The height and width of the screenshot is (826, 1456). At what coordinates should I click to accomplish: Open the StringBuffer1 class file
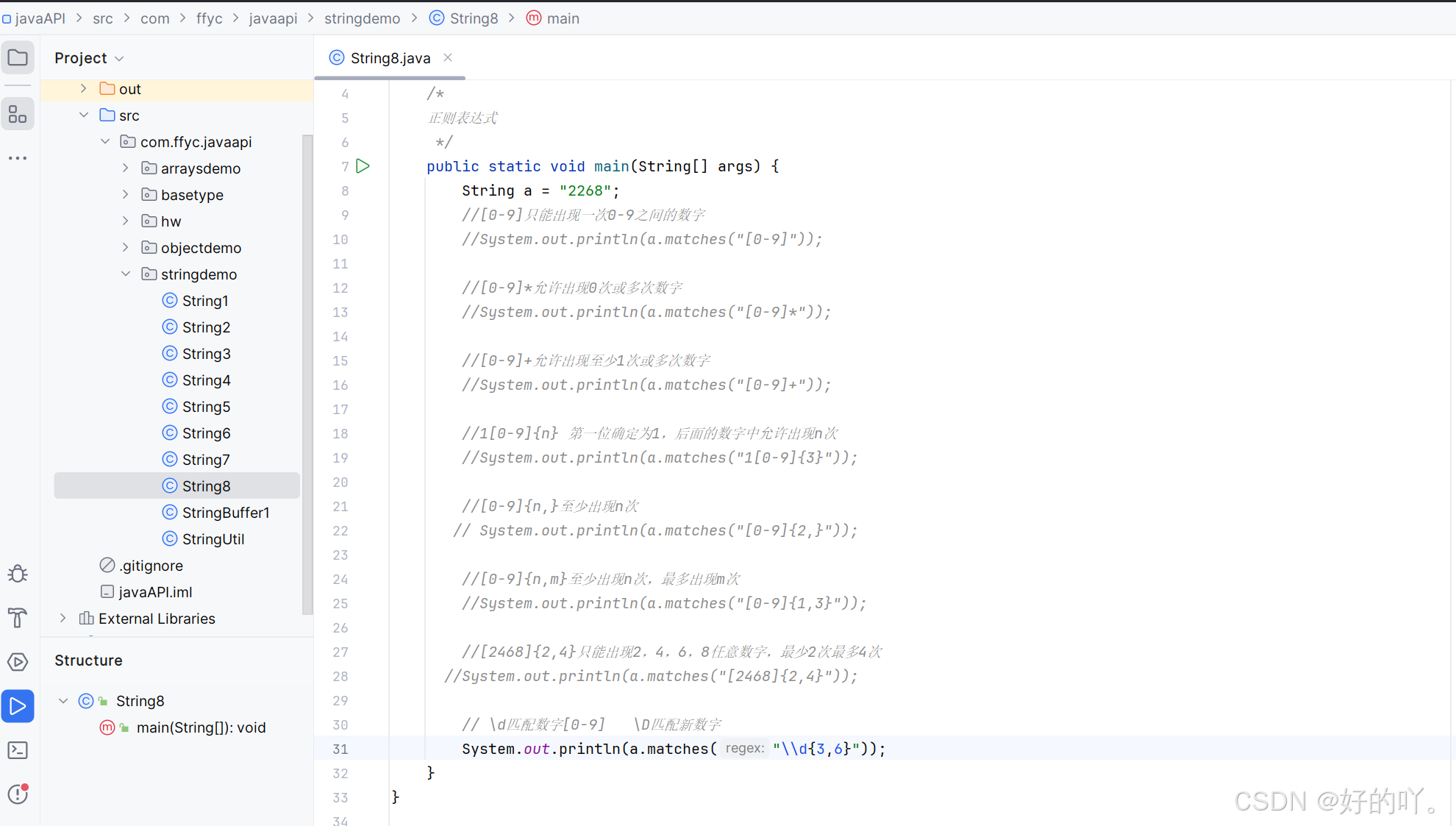225,513
